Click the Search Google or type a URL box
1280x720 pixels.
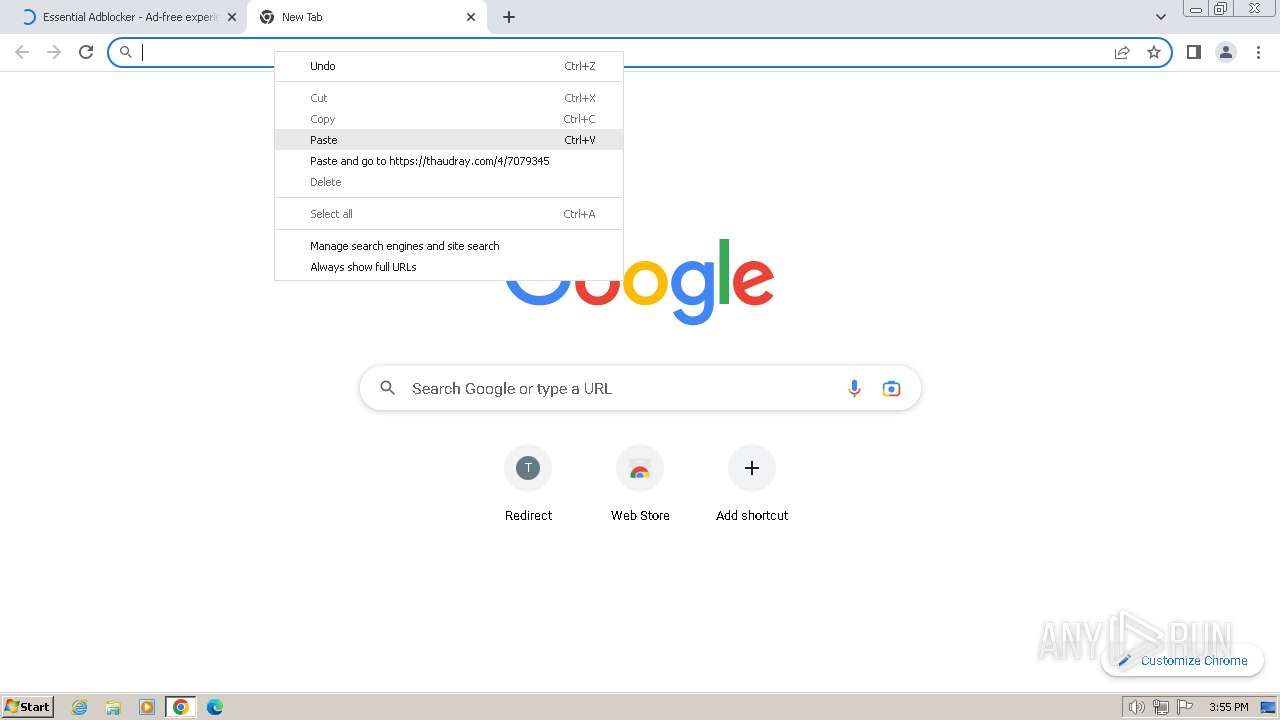640,388
